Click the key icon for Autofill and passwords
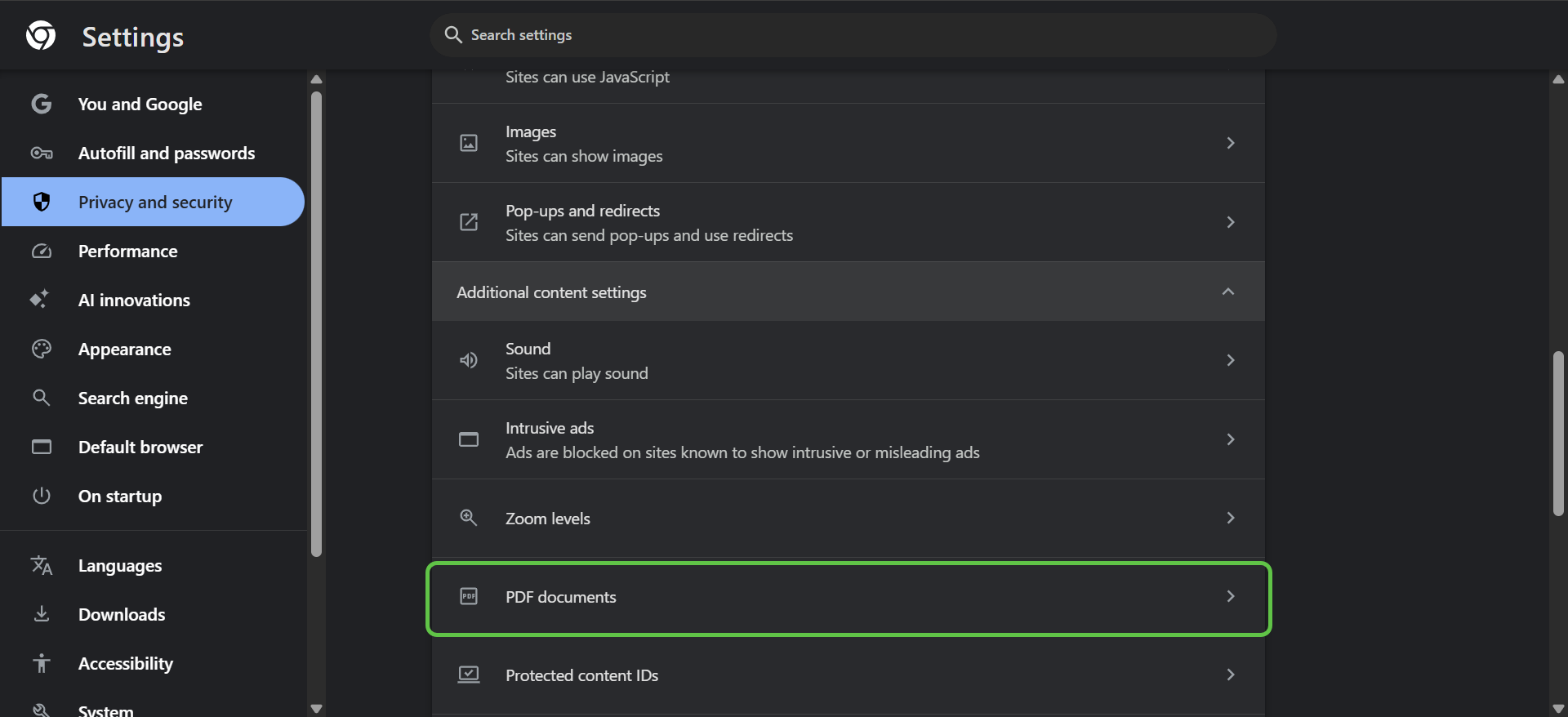This screenshot has width=1568, height=717. [x=42, y=153]
